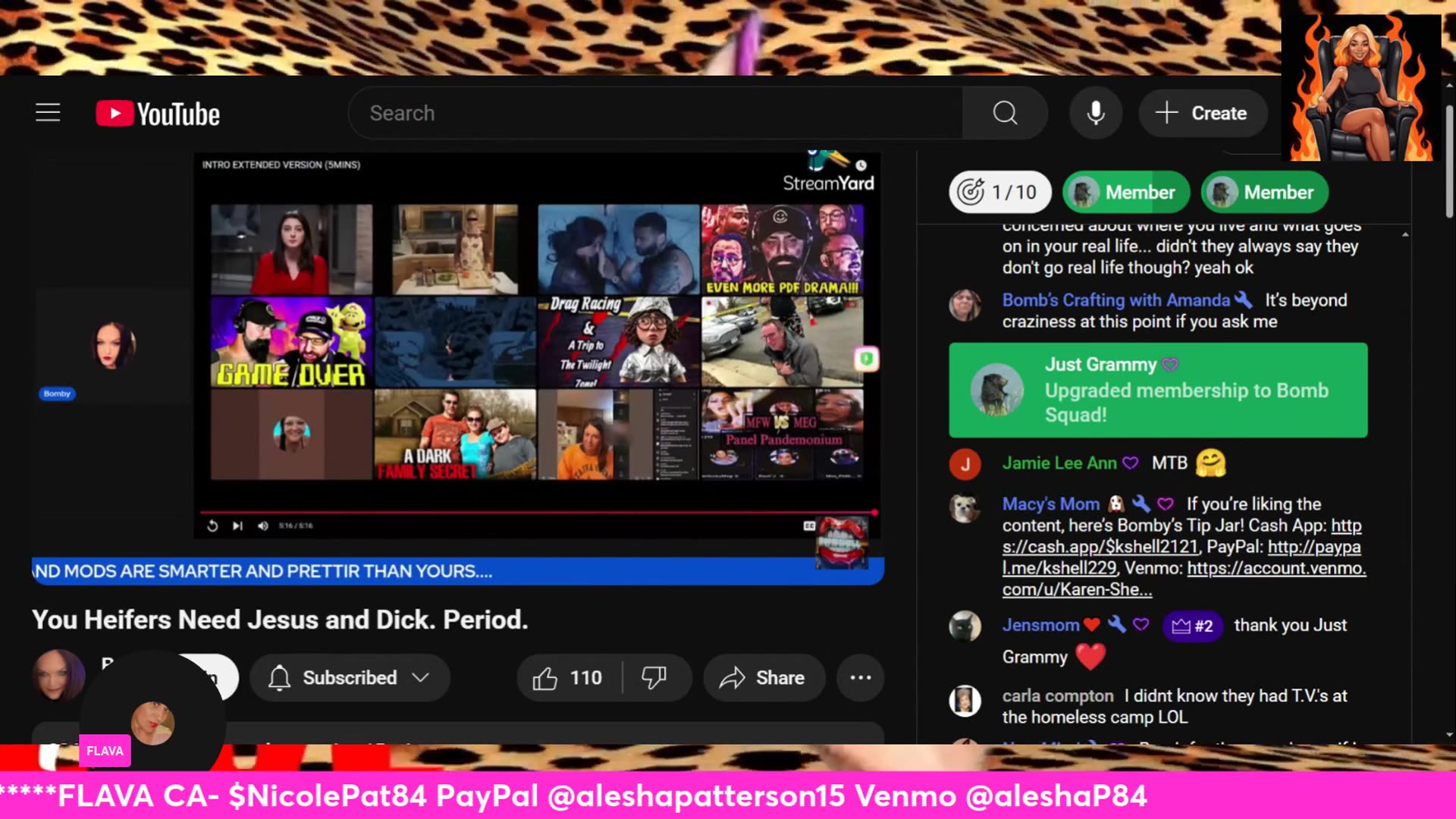Image resolution: width=1456 pixels, height=819 pixels.
Task: Click the Create plus button
Action: pos(1202,113)
